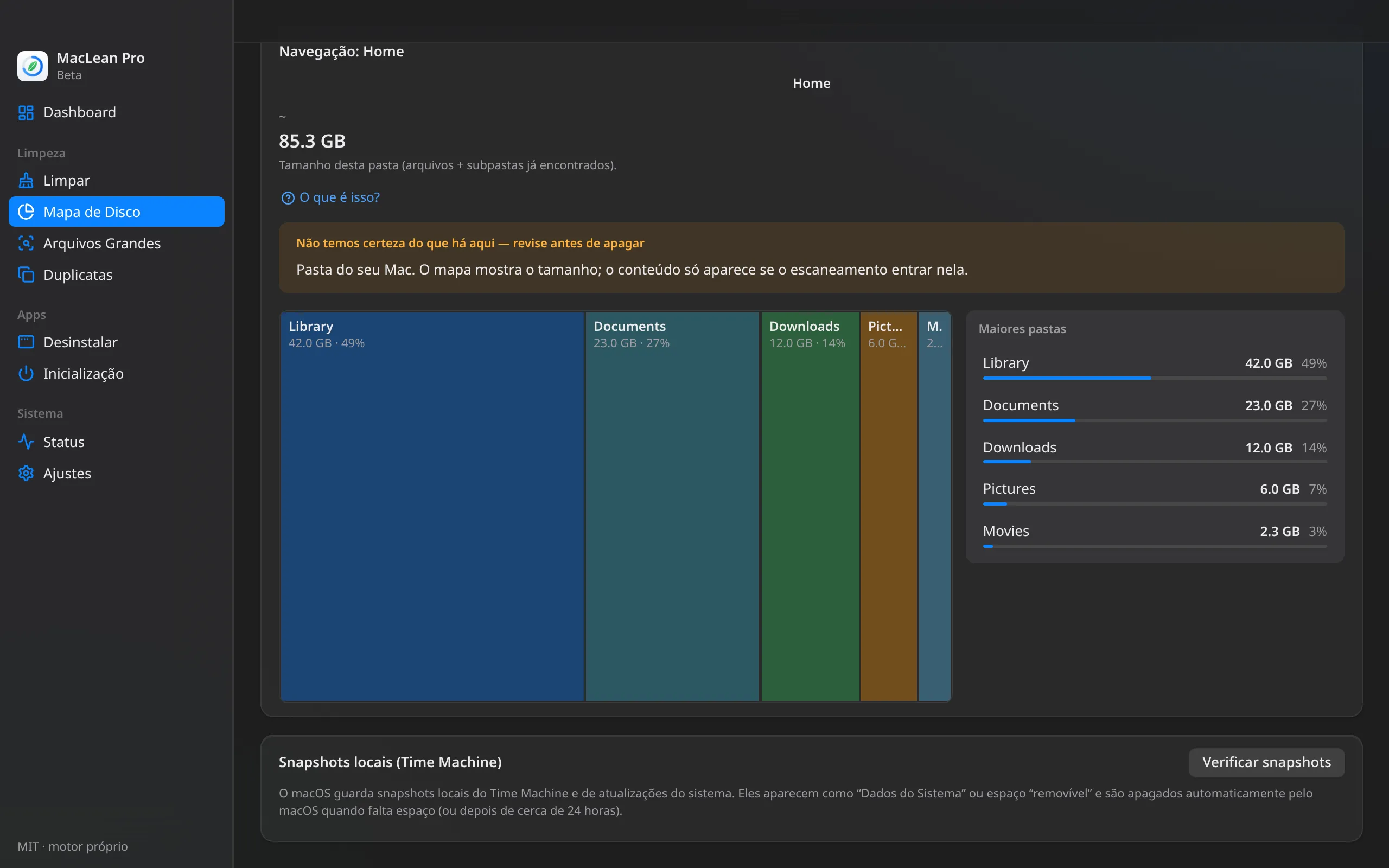Click the 'MIT · motor próprio' footer text
Image resolution: width=1389 pixels, height=868 pixels.
73,846
